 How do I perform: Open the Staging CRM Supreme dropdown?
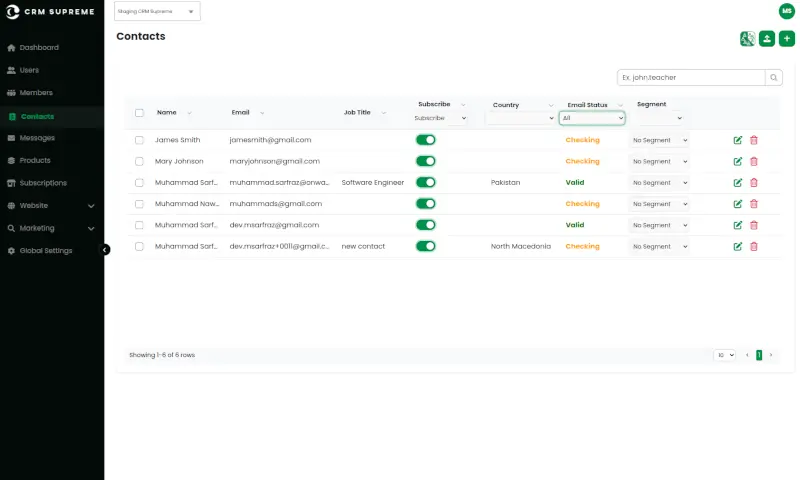(x=157, y=11)
